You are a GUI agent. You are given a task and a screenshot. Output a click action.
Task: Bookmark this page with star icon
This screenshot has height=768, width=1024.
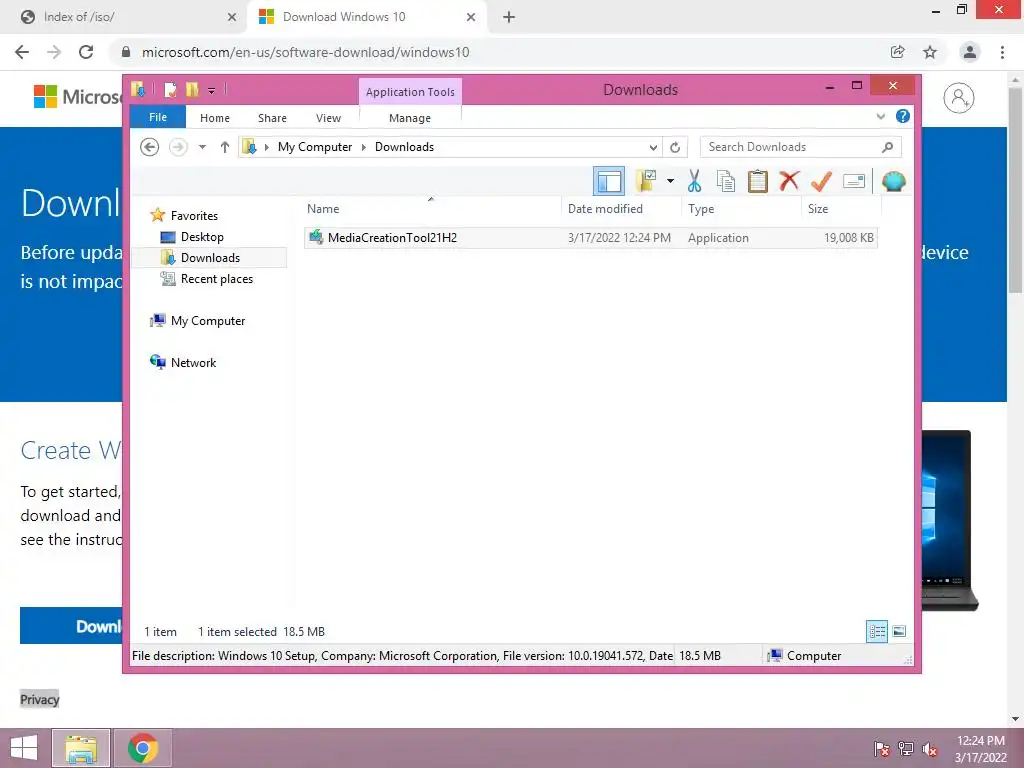click(930, 52)
